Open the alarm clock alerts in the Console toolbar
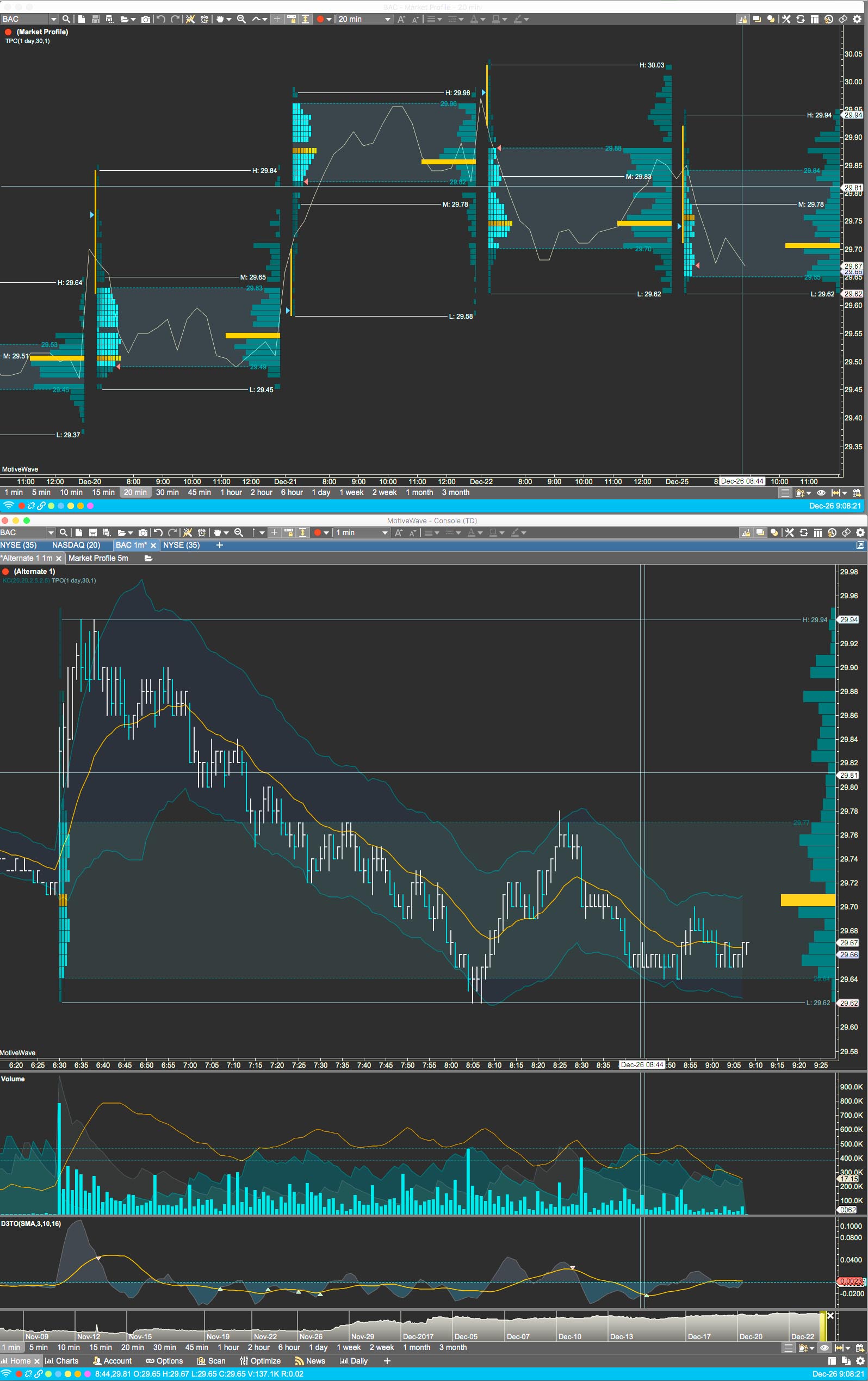This screenshot has width=868, height=1381. point(202,532)
